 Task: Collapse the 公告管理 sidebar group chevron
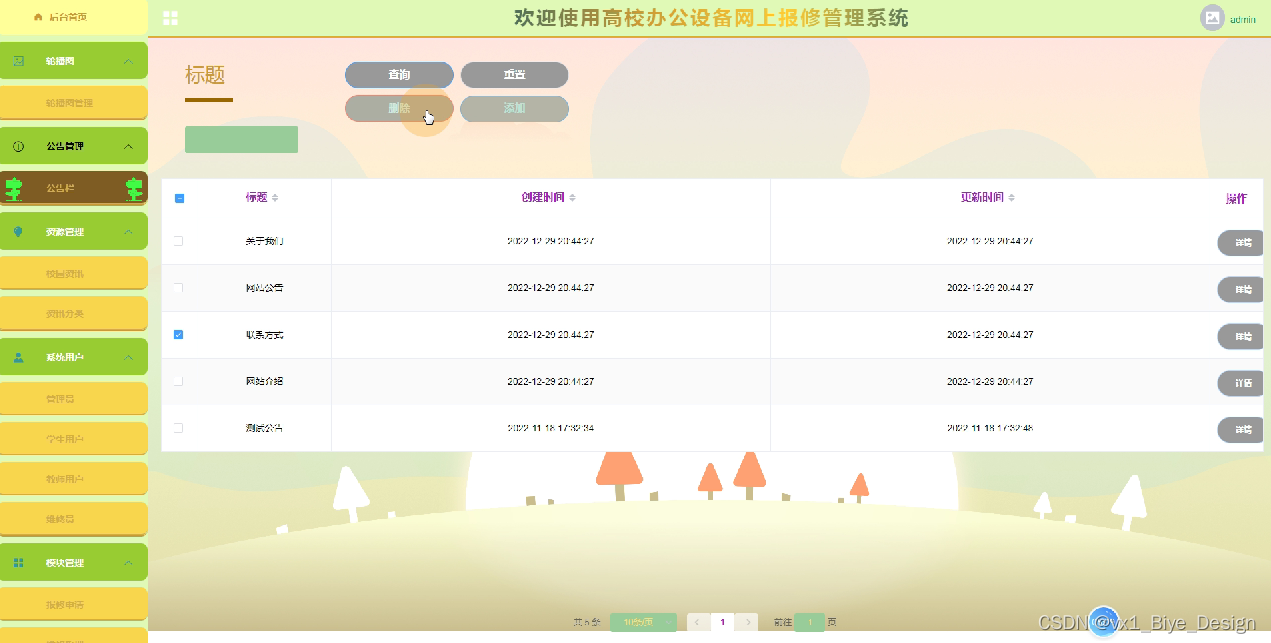pyautogui.click(x=128, y=146)
